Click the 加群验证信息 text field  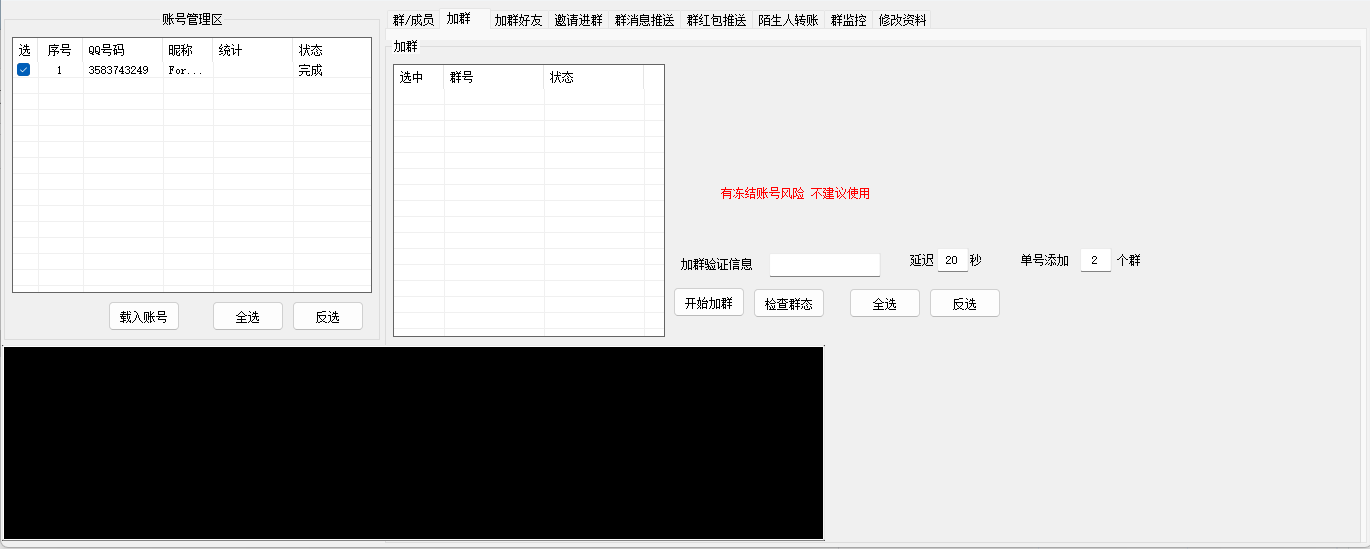point(824,264)
